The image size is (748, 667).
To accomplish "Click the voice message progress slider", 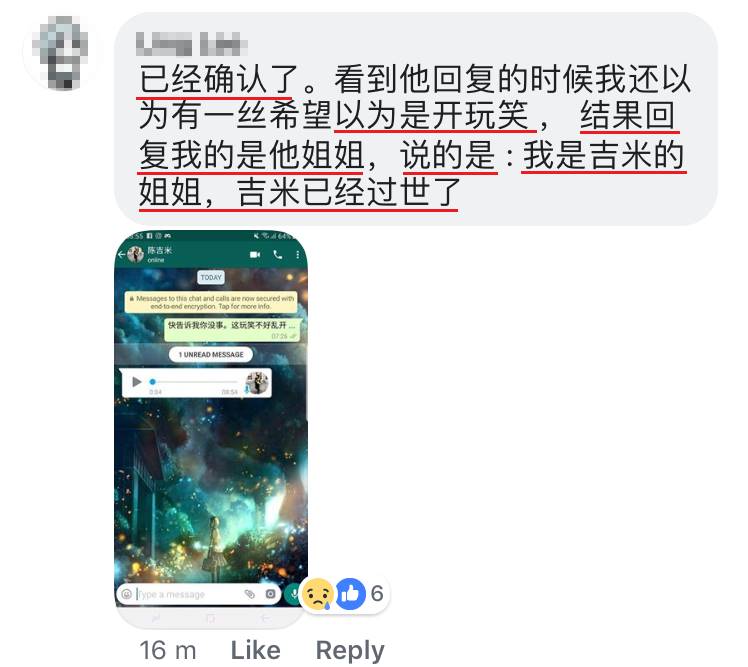I will click(x=194, y=382).
